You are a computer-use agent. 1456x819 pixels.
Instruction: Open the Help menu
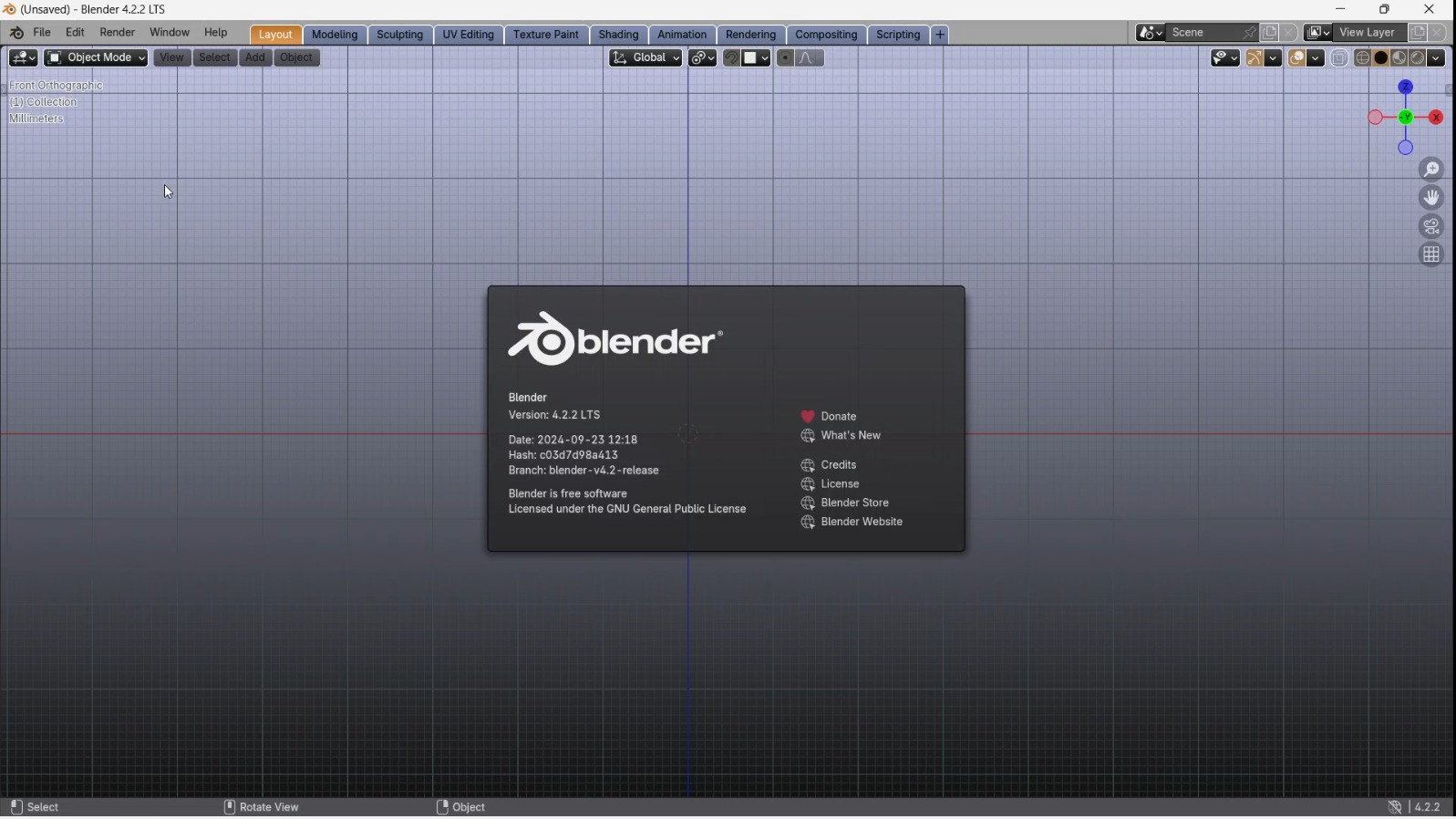tap(216, 33)
